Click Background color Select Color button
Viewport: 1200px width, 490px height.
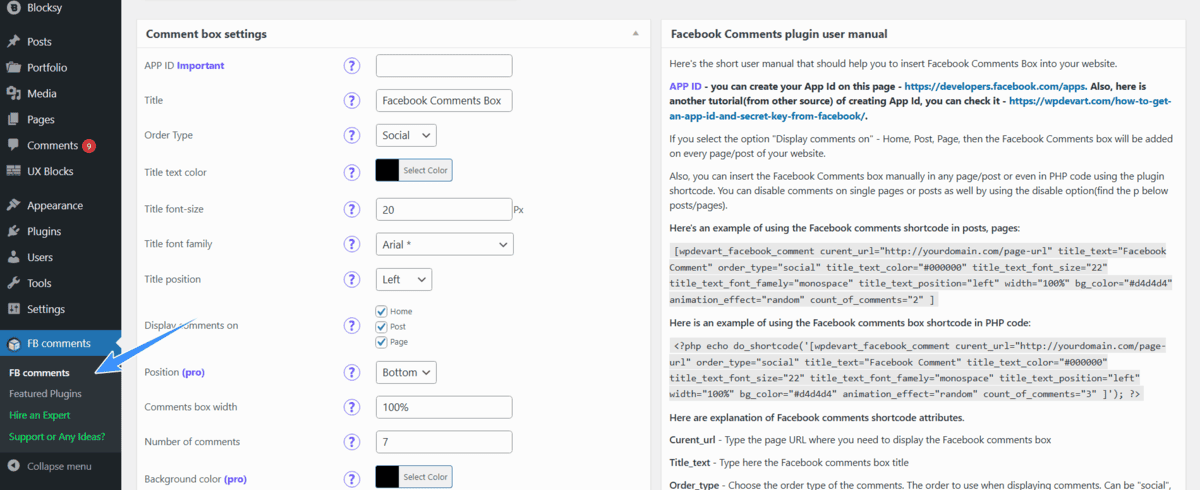point(425,478)
